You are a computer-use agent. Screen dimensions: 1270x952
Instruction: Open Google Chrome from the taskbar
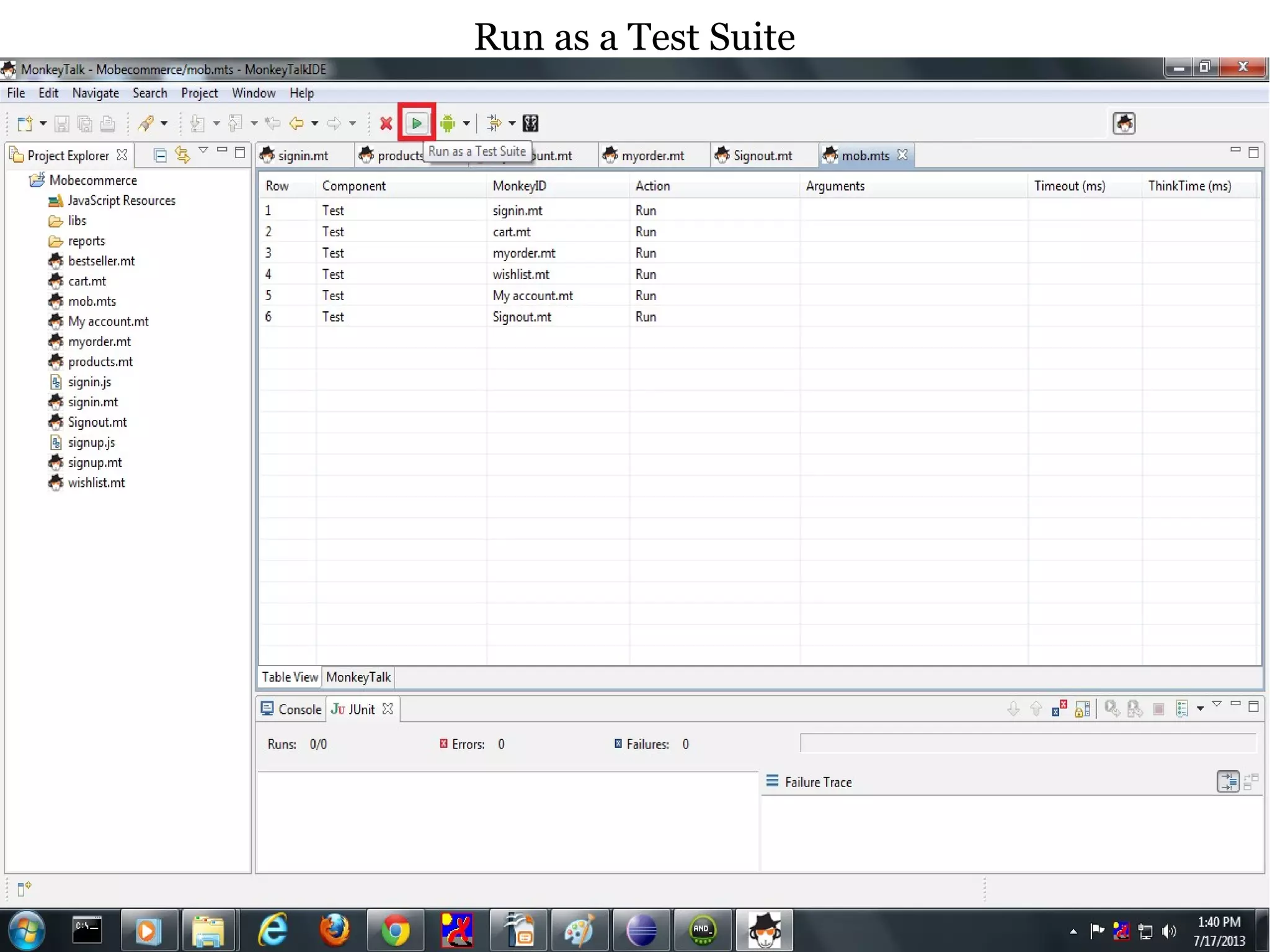[395, 930]
